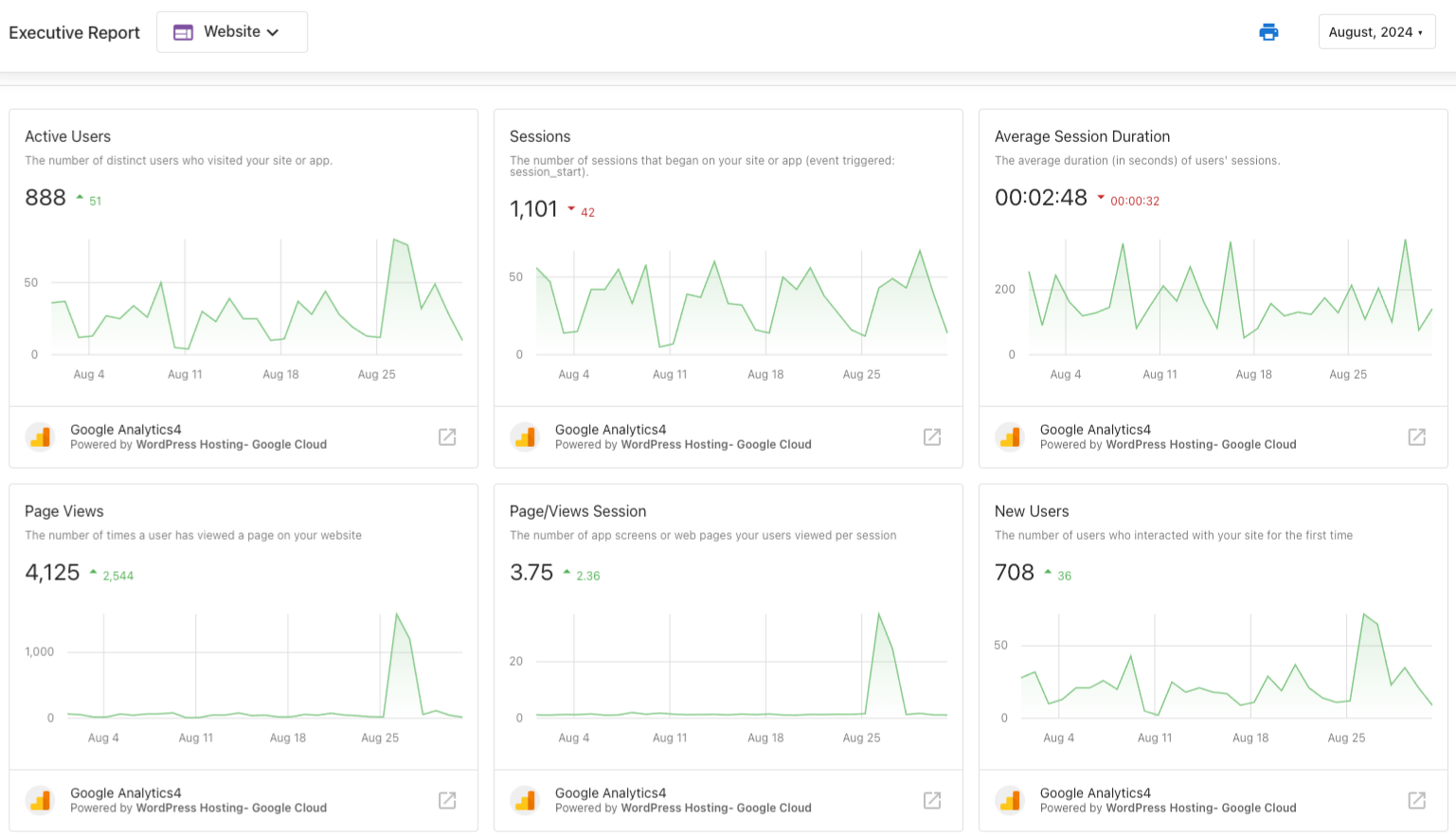Select the Executive Report heading
Image resolution: width=1456 pixels, height=836 pixels.
point(74,31)
